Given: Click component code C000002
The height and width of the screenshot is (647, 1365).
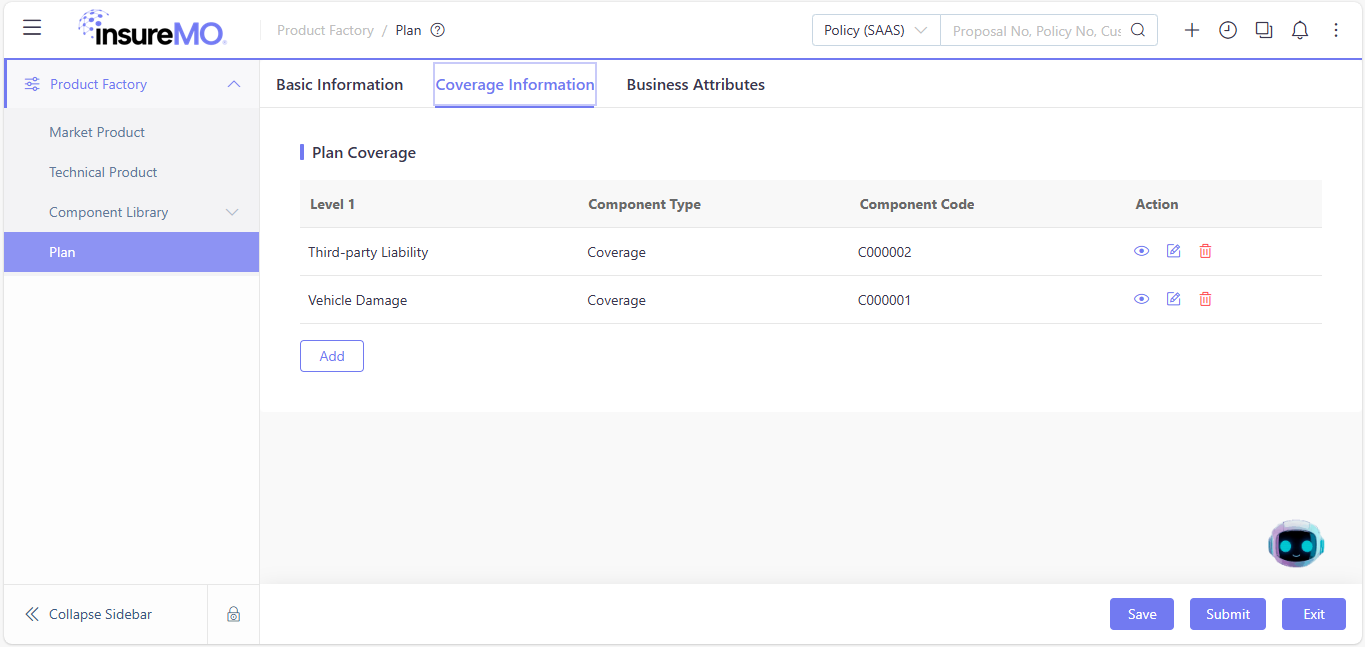Looking at the screenshot, I should coord(885,252).
